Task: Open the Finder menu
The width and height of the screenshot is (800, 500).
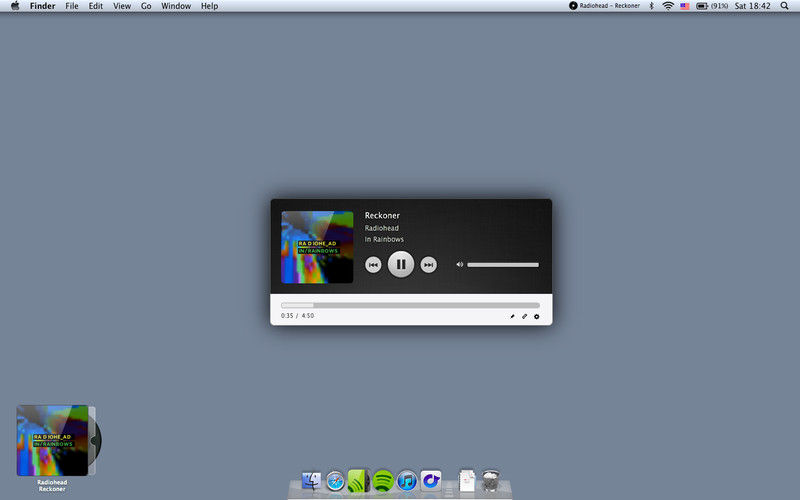Action: coord(42,6)
